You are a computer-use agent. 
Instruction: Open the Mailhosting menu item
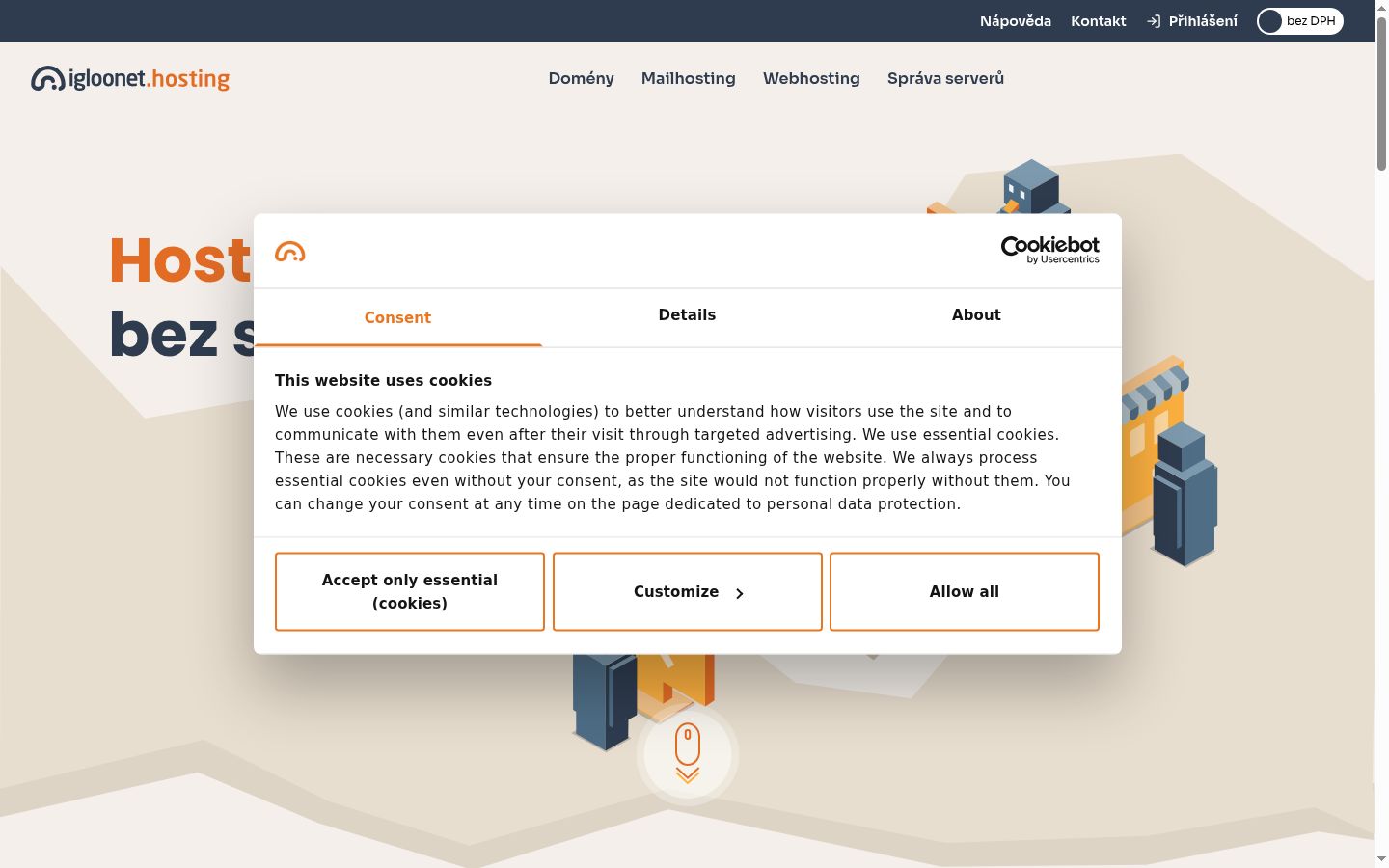(x=689, y=78)
